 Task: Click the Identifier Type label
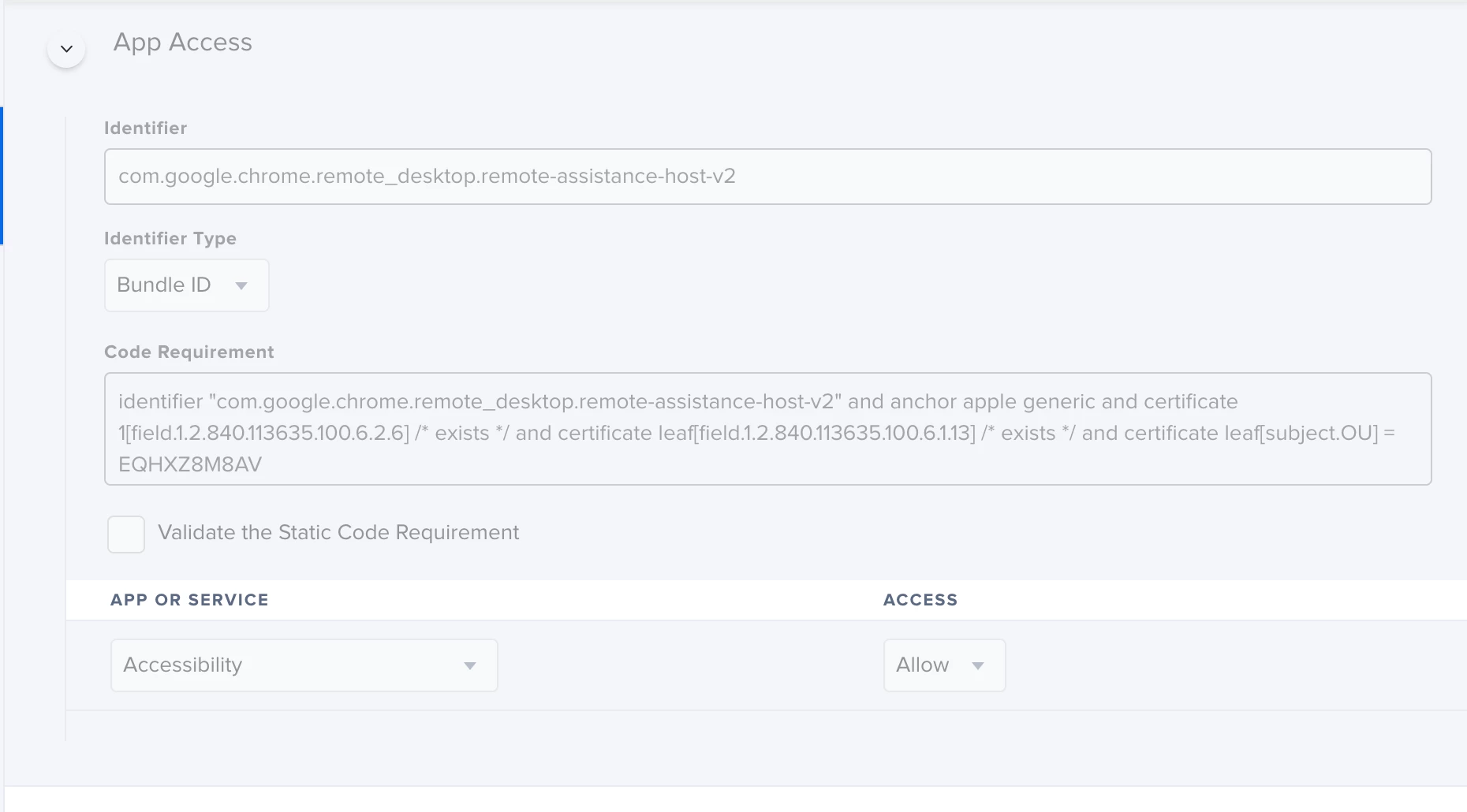[x=170, y=238]
